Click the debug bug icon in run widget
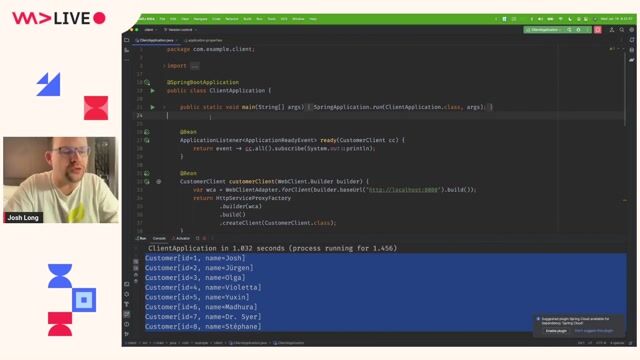 pos(578,30)
